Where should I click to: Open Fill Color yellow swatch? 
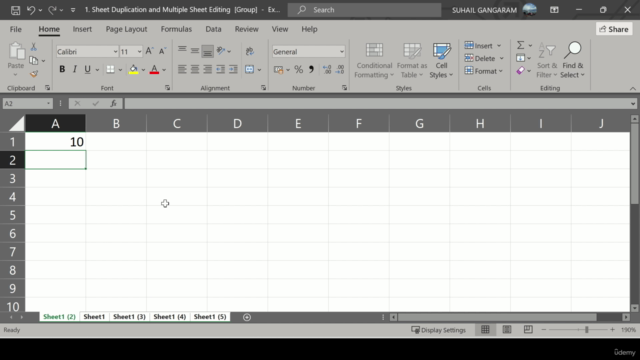[x=133, y=69]
